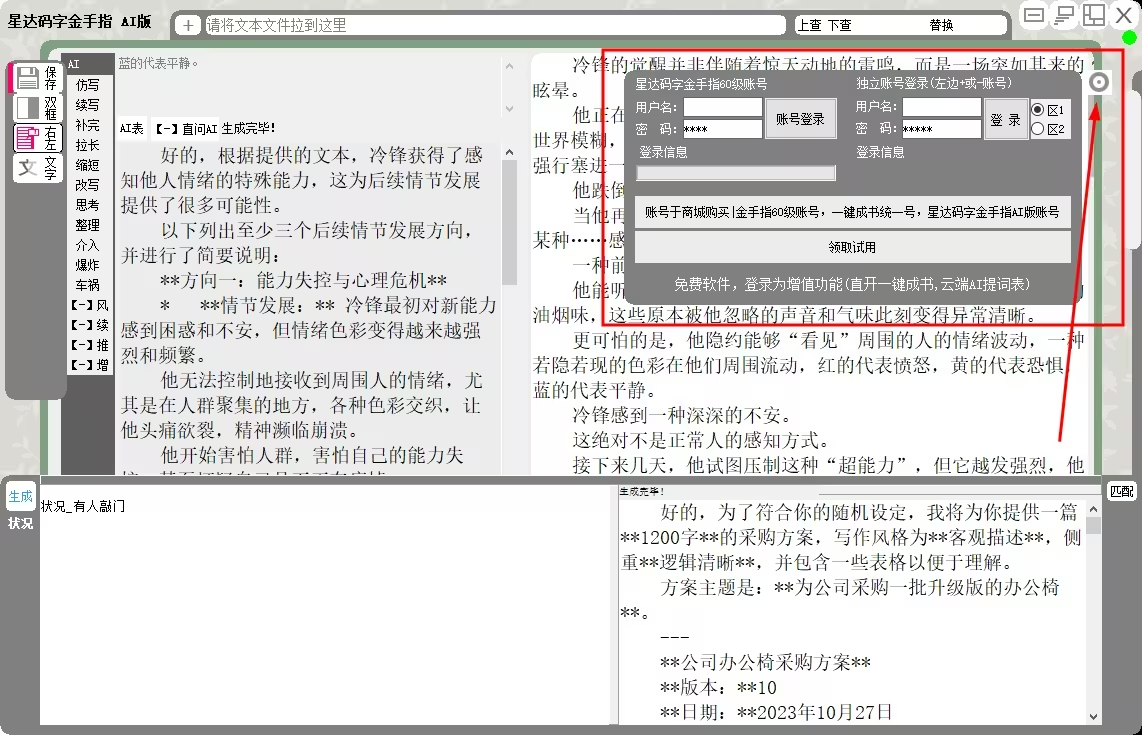Click 下查 to search downward
This screenshot has width=1142, height=735.
(x=840, y=25)
